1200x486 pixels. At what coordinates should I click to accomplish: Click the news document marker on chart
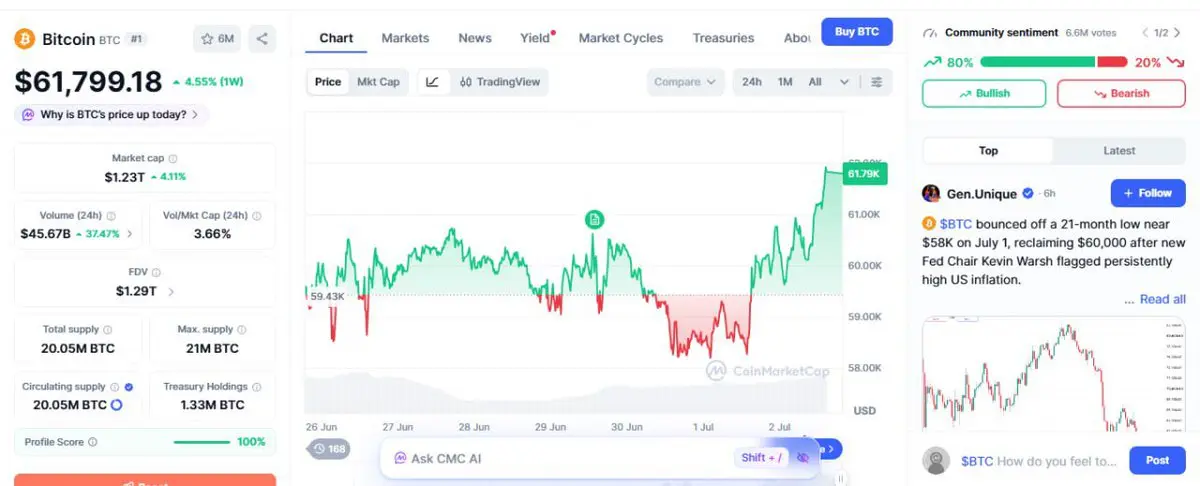tap(594, 219)
